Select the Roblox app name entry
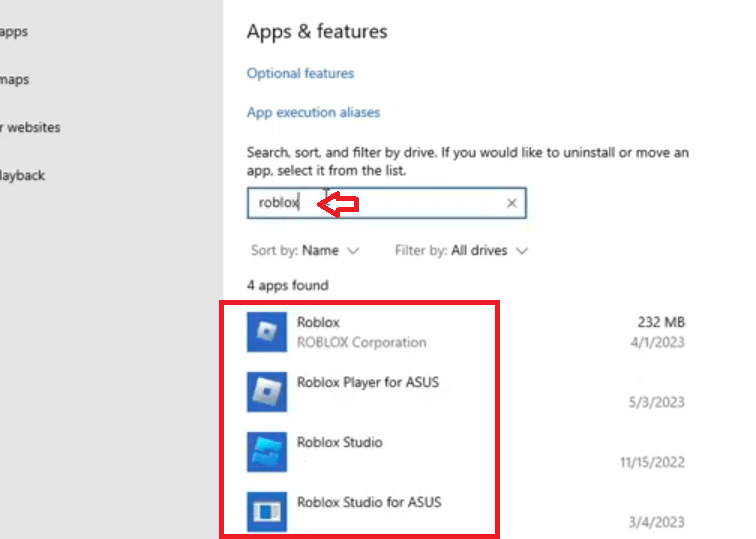This screenshot has height=539, width=756. click(x=318, y=322)
